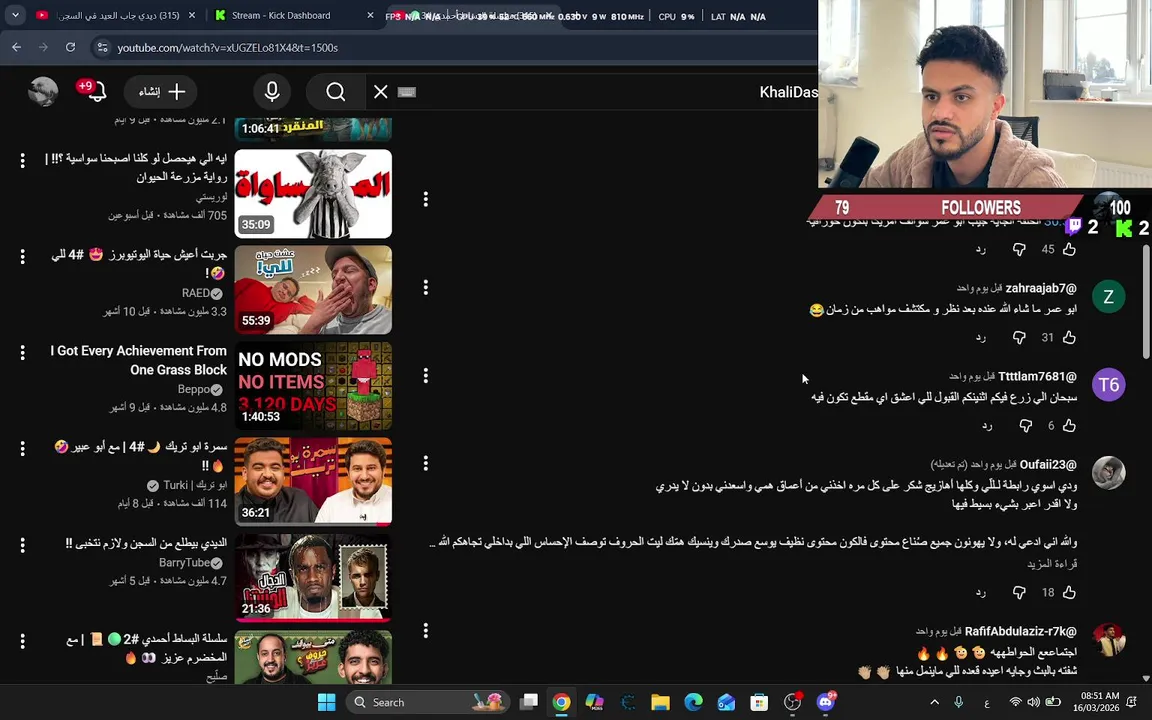Go forward with the browser forward arrow
This screenshot has height=720, width=1152.
point(43,47)
